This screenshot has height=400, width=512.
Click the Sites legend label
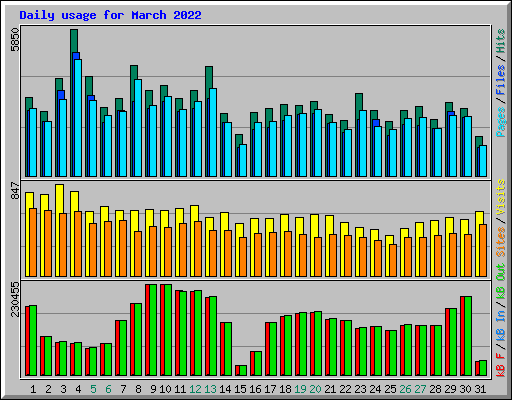[x=501, y=242]
